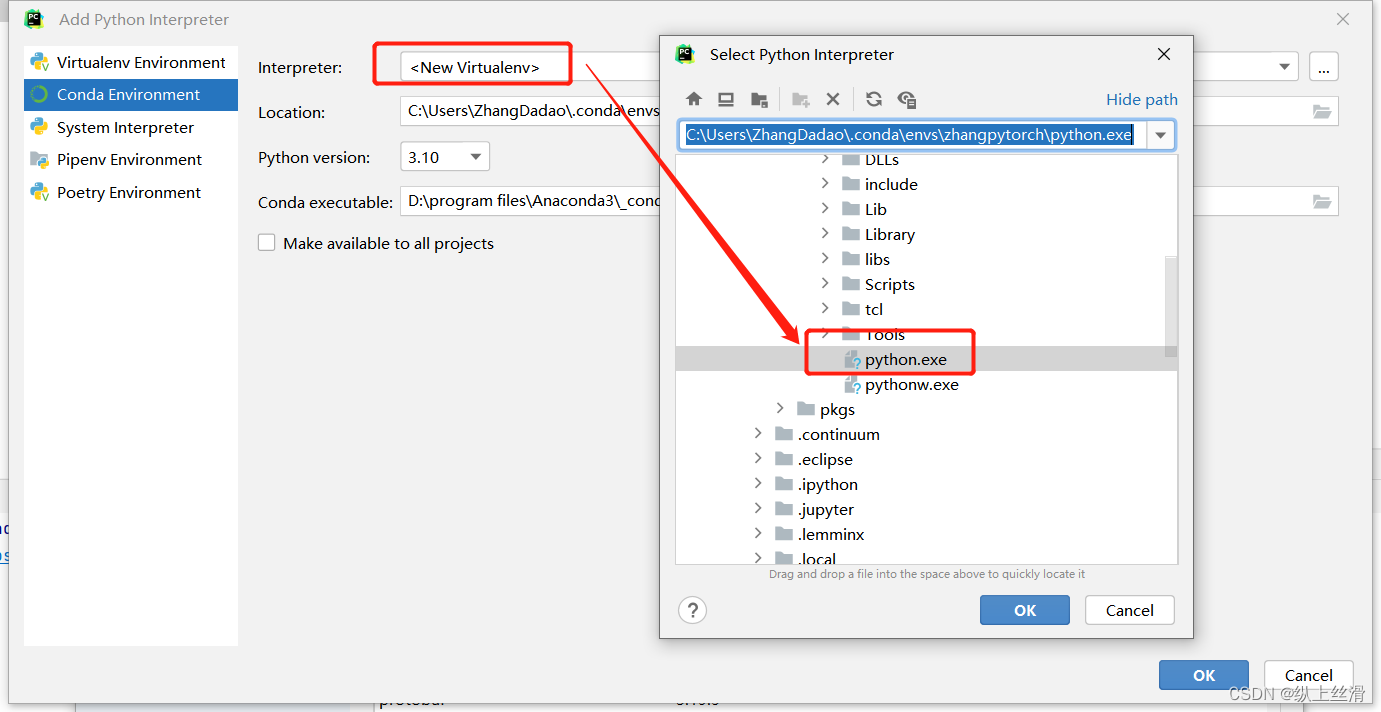
Task: Expand the libs folder
Action: point(825,259)
